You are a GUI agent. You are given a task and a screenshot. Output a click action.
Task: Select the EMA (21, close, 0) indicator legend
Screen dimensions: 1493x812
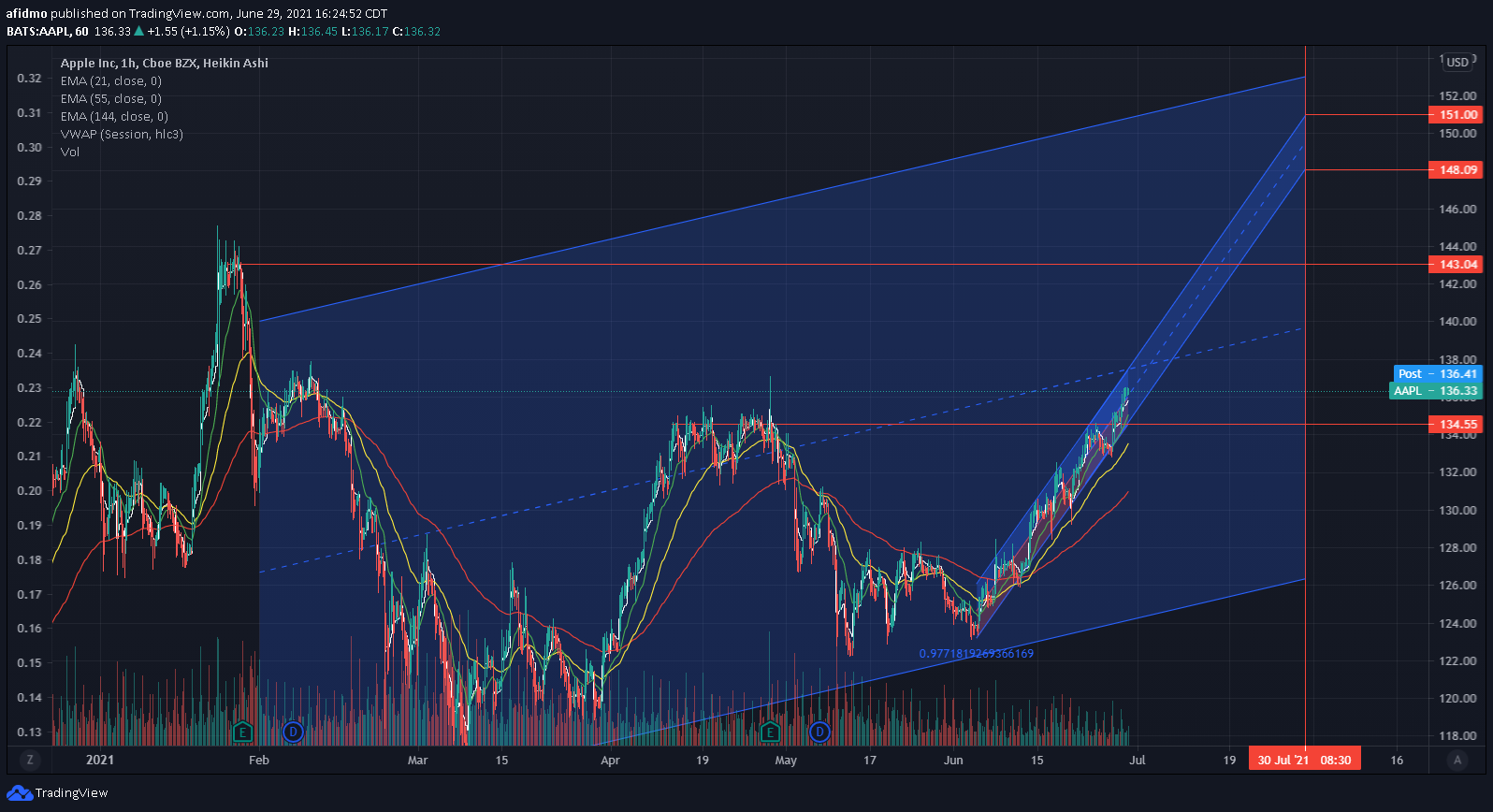coord(111,80)
